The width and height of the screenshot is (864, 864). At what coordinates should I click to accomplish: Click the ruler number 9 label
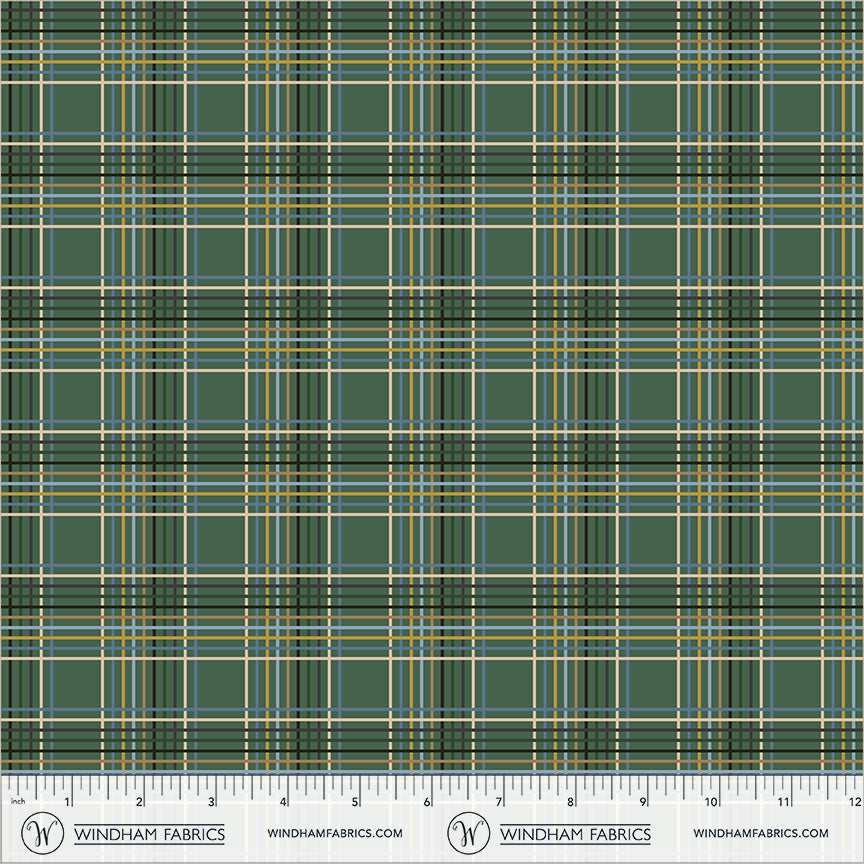642,802
